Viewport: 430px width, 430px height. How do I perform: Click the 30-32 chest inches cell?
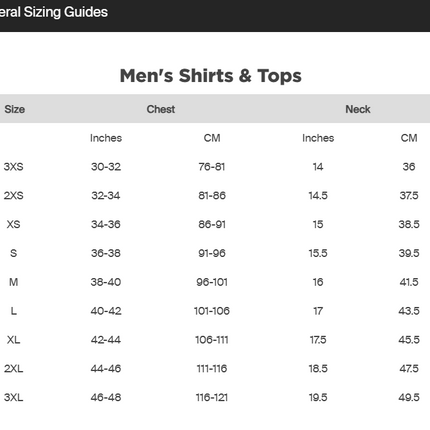(106, 167)
